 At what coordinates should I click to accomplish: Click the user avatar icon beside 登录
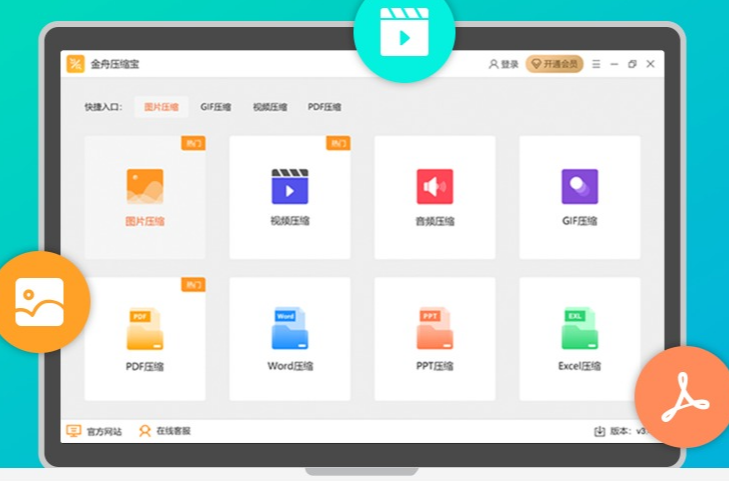493,64
